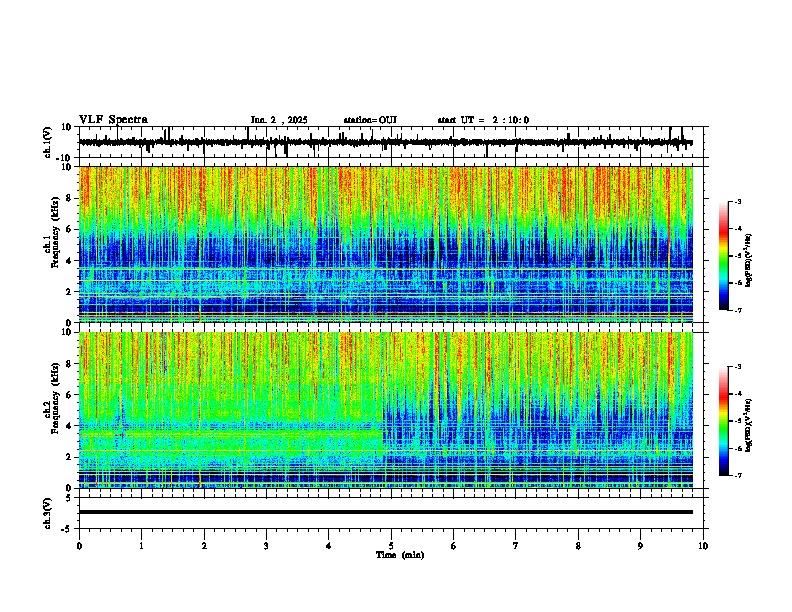This screenshot has width=792, height=612.
Task: Click time-axis tick label "0"
Action: point(79,546)
